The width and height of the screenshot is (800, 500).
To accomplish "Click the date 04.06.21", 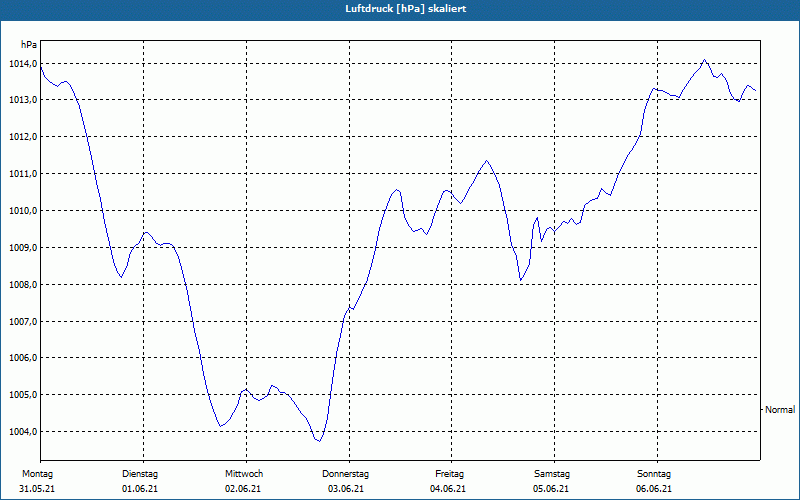I will coord(448,489).
